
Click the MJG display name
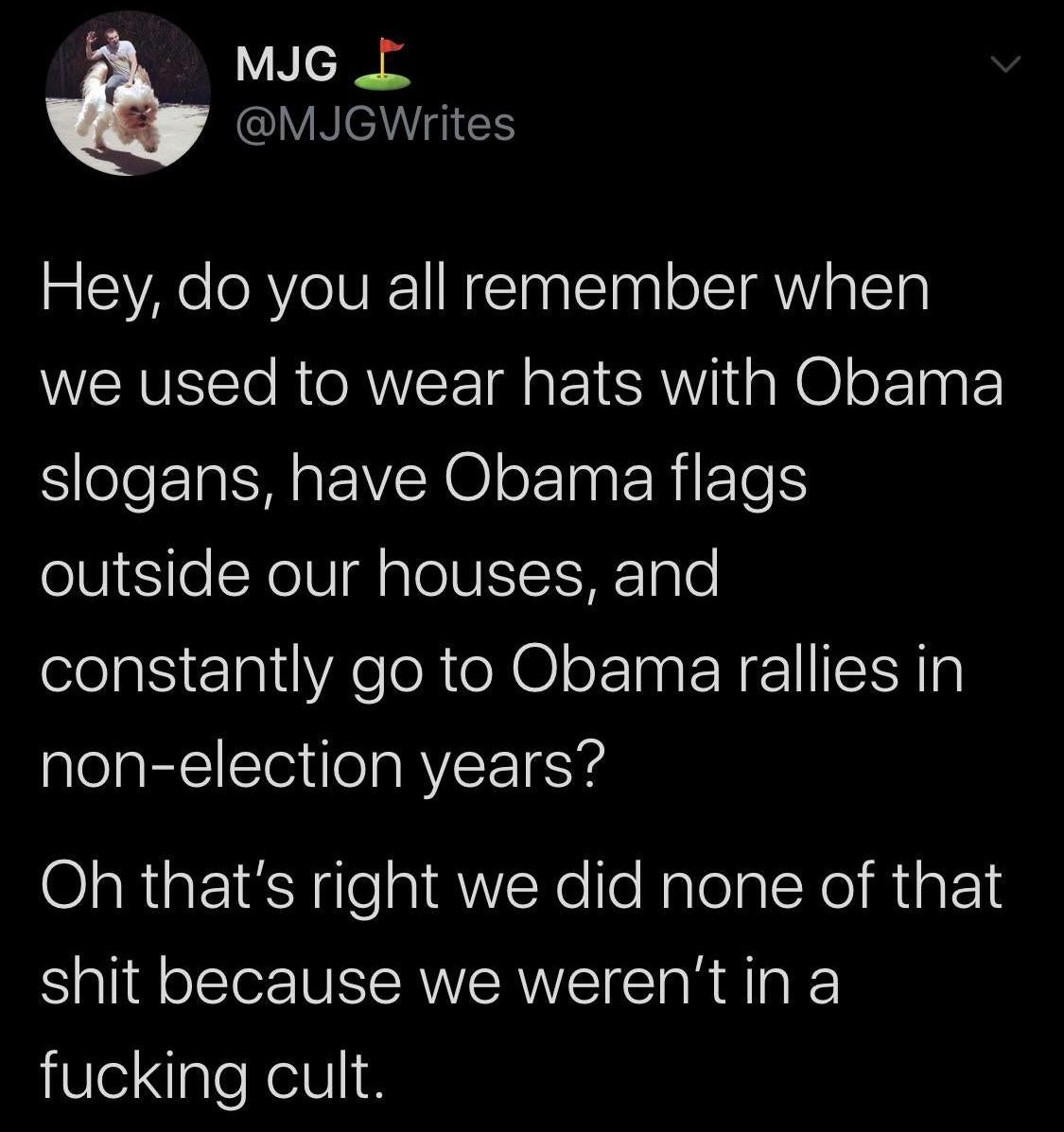[287, 65]
